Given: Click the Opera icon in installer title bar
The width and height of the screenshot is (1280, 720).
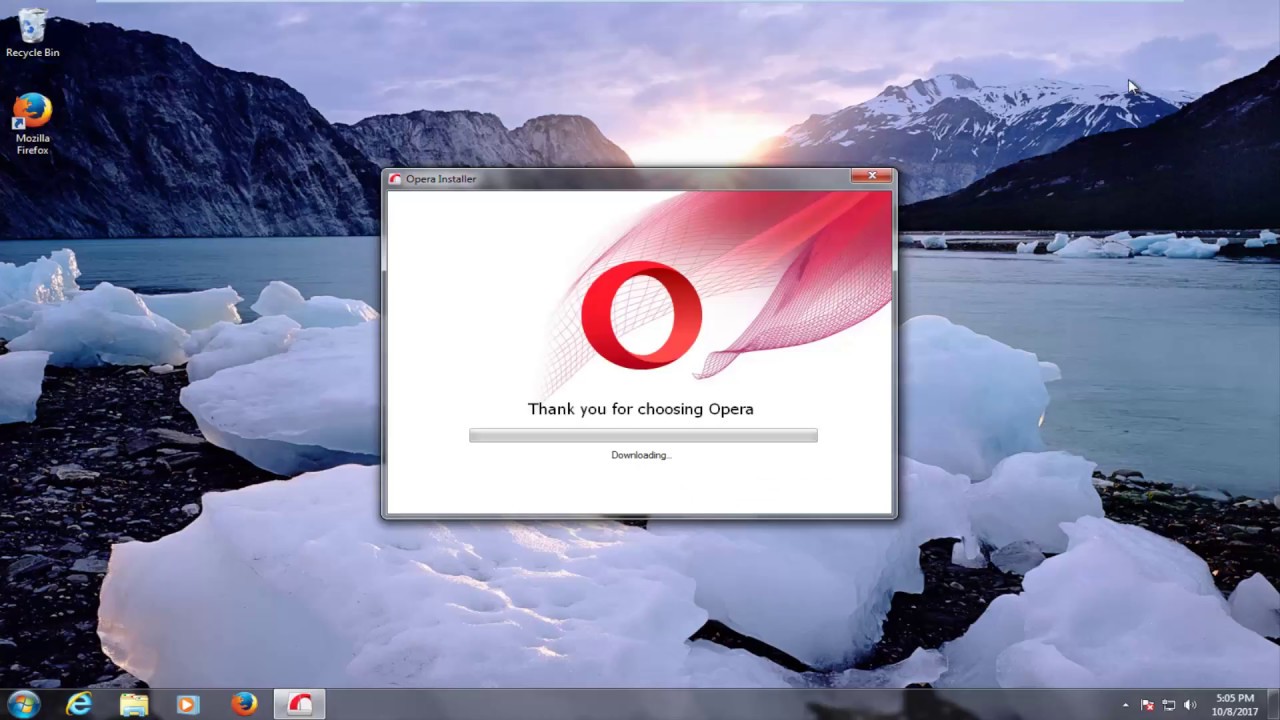Looking at the screenshot, I should point(395,179).
